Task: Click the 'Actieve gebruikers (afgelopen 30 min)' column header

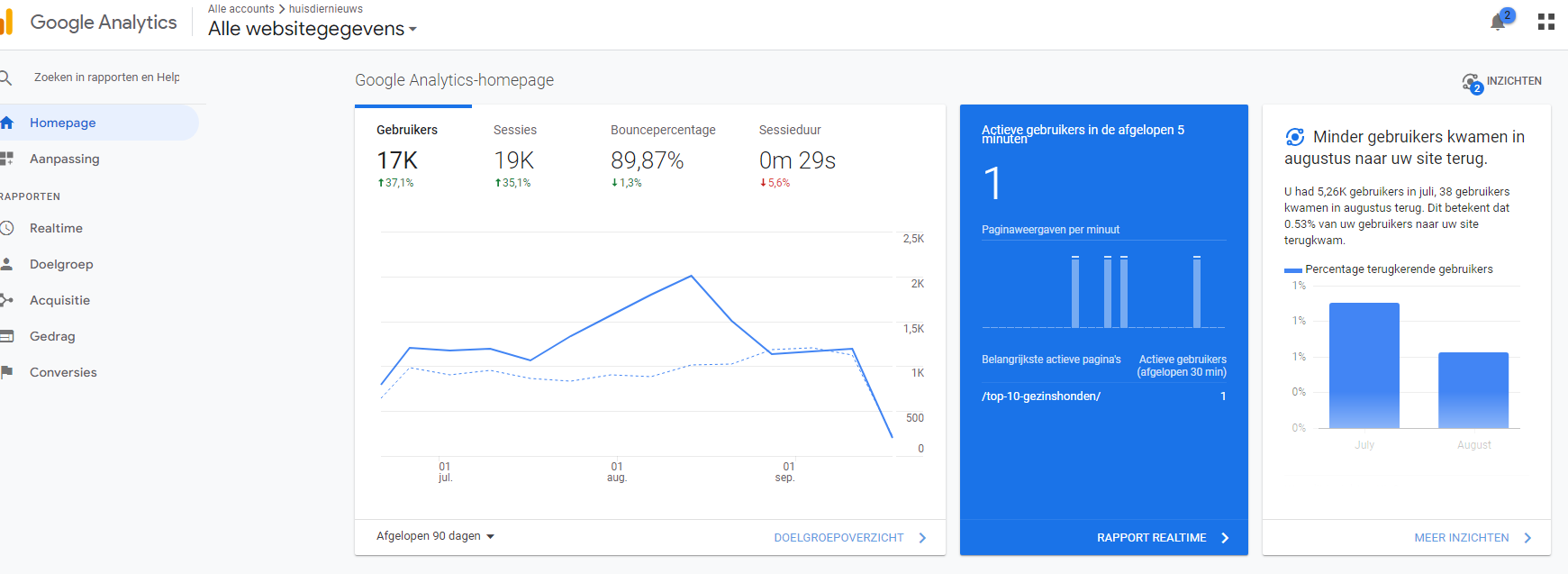Action: coord(1182,366)
